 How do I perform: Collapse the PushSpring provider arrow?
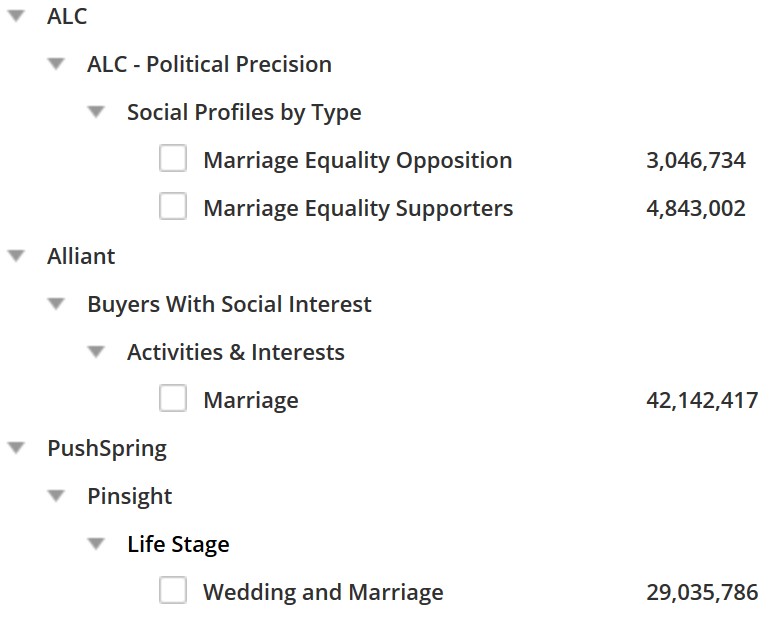16,448
